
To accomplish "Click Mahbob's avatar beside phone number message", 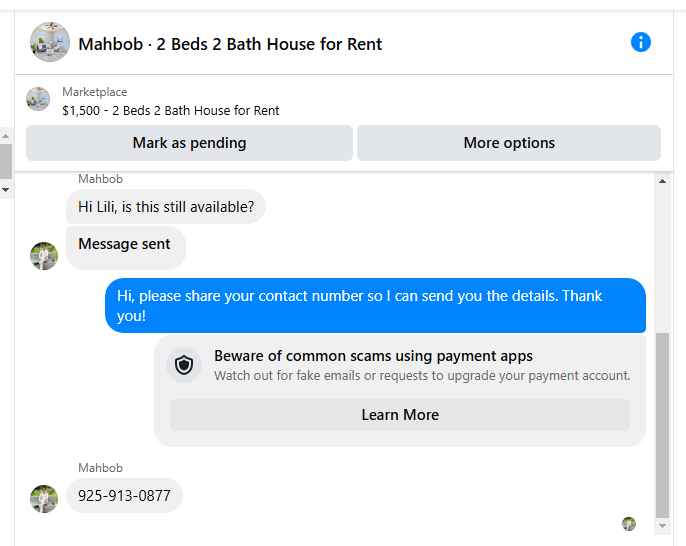I will (x=44, y=499).
